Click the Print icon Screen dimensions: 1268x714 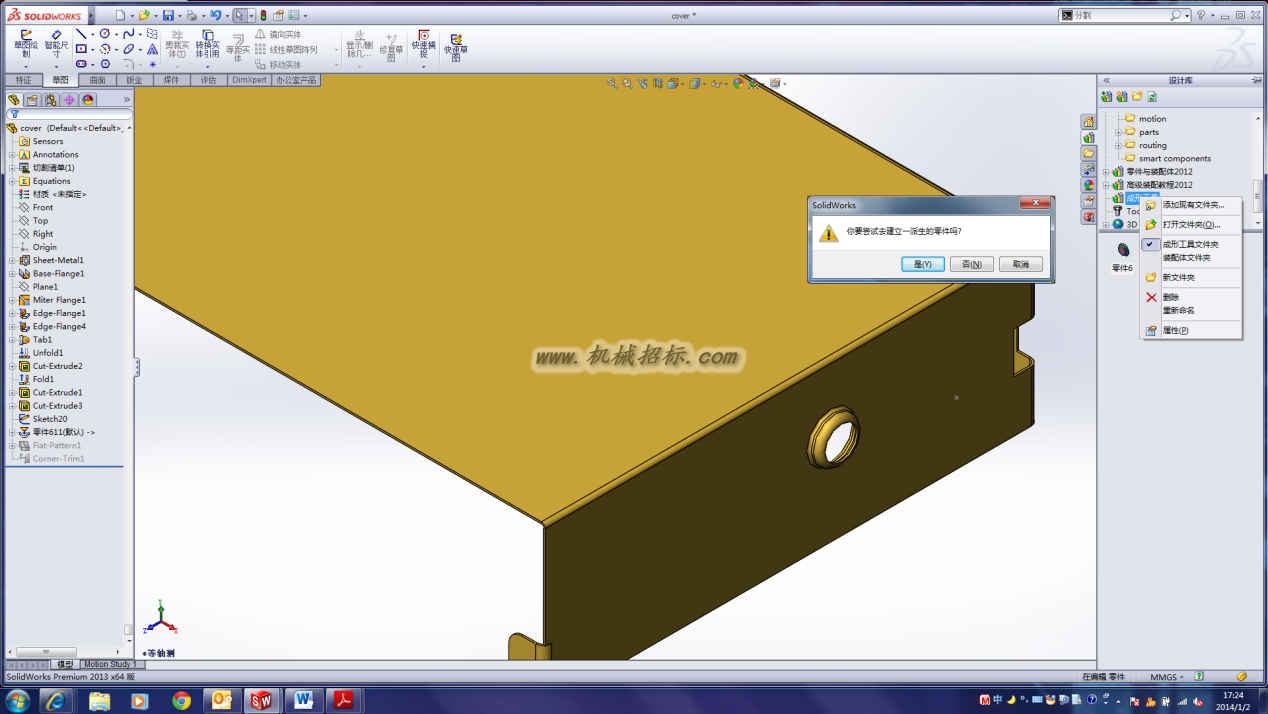point(192,15)
